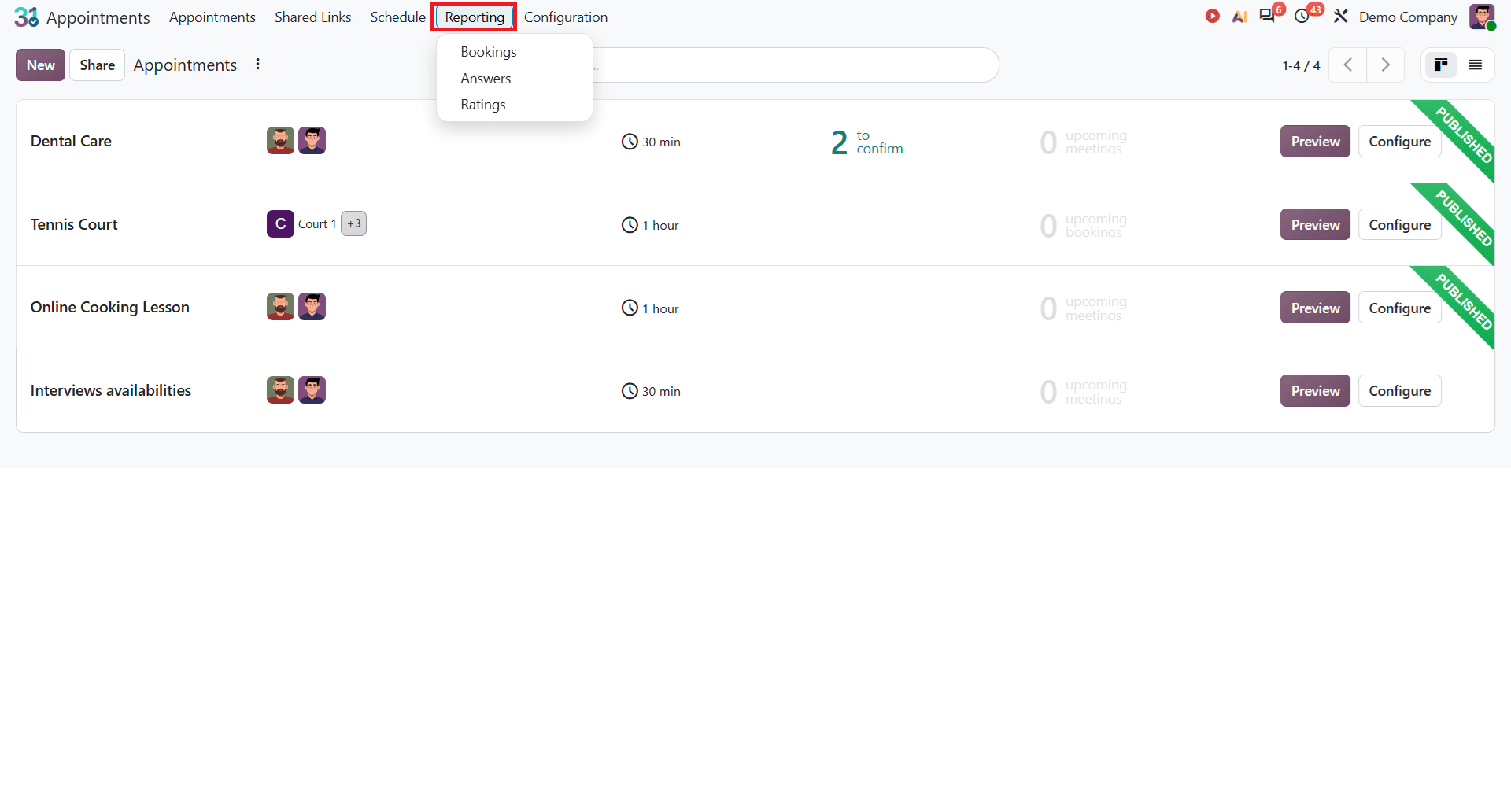Open the Reporting menu
1511x812 pixels.
click(x=475, y=17)
